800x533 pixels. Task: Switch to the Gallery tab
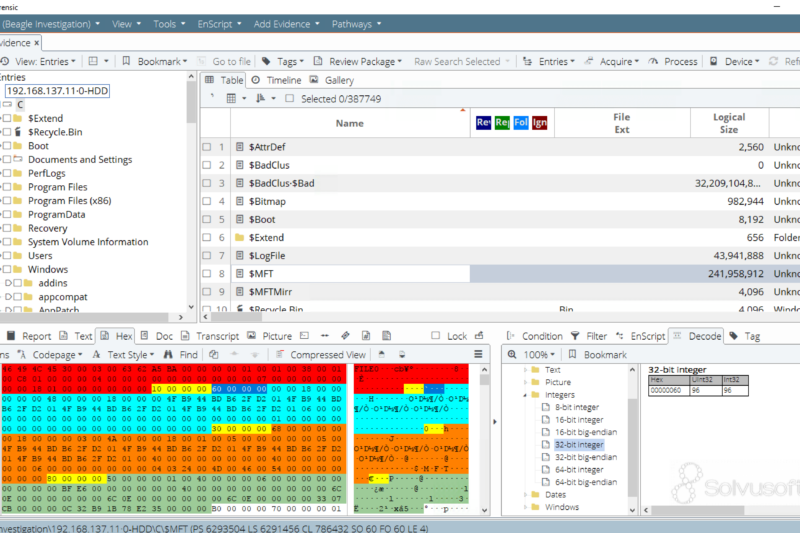332,80
